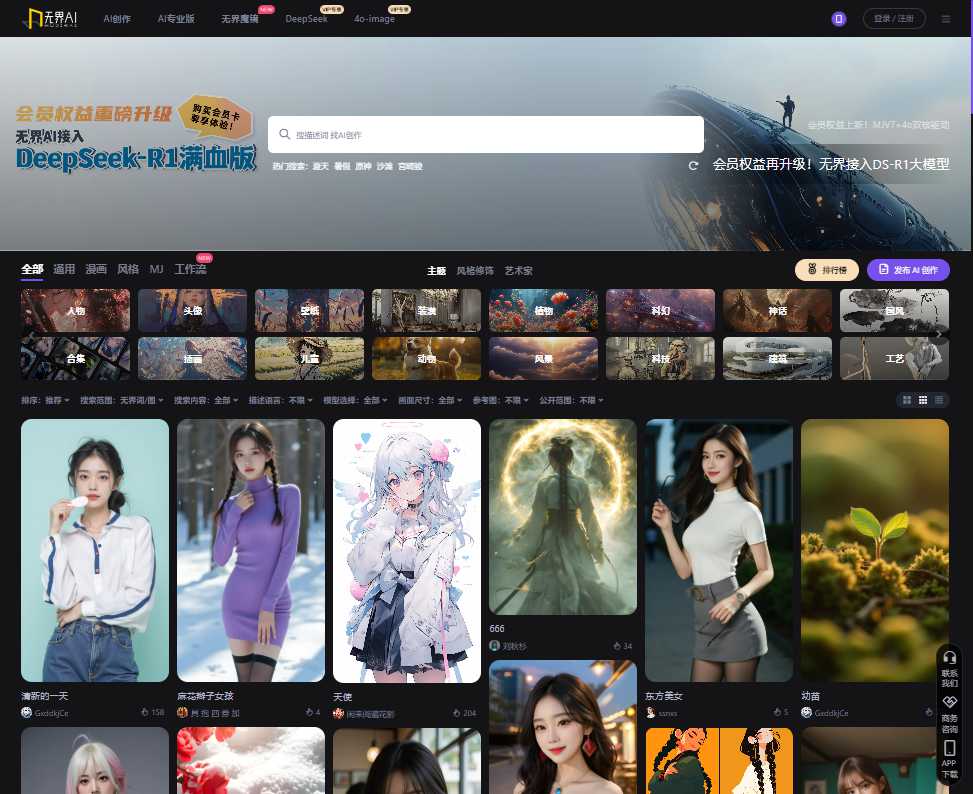
Task: Click the 发布AI创作 button
Action: 908,270
